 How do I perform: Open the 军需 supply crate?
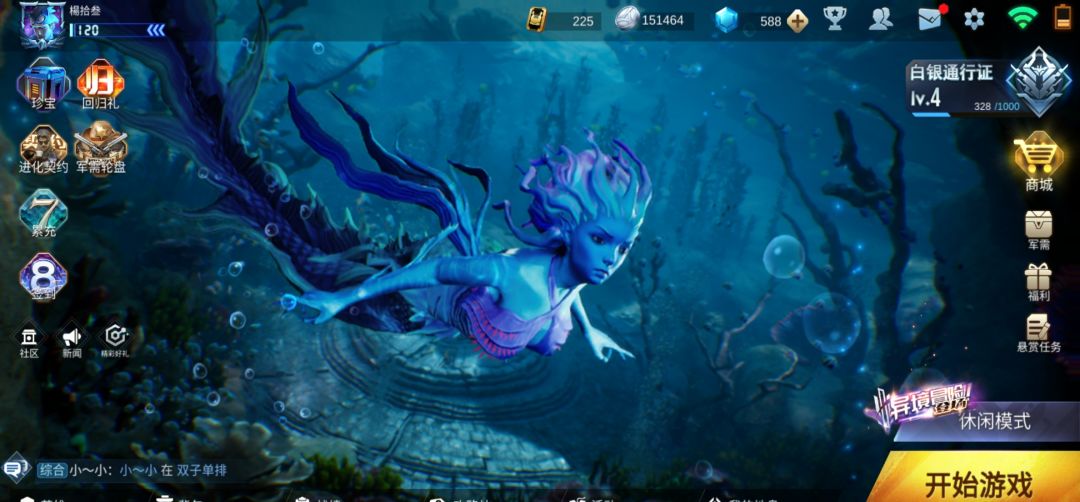pos(1038,231)
